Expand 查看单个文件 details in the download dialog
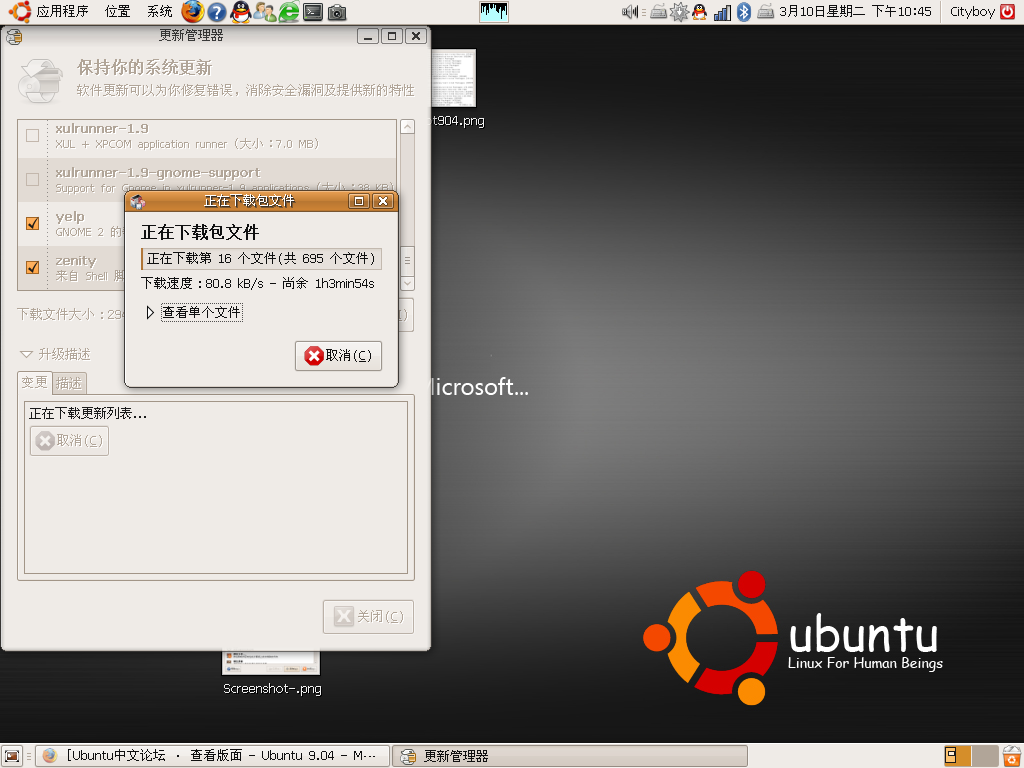 coord(194,313)
